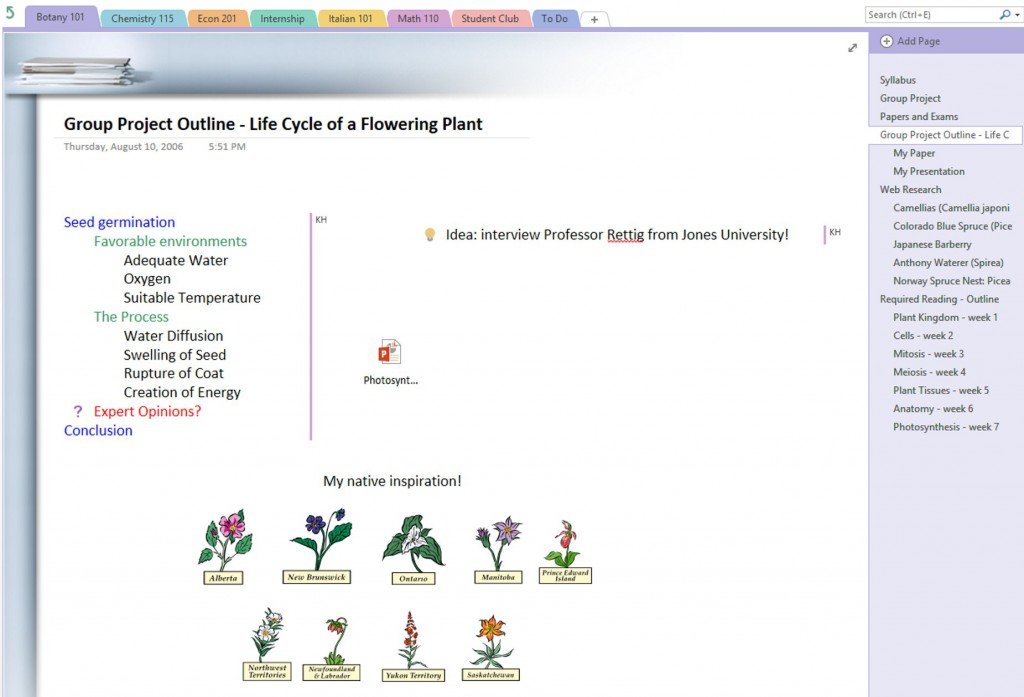Select the My Presentation subpage

coord(928,171)
